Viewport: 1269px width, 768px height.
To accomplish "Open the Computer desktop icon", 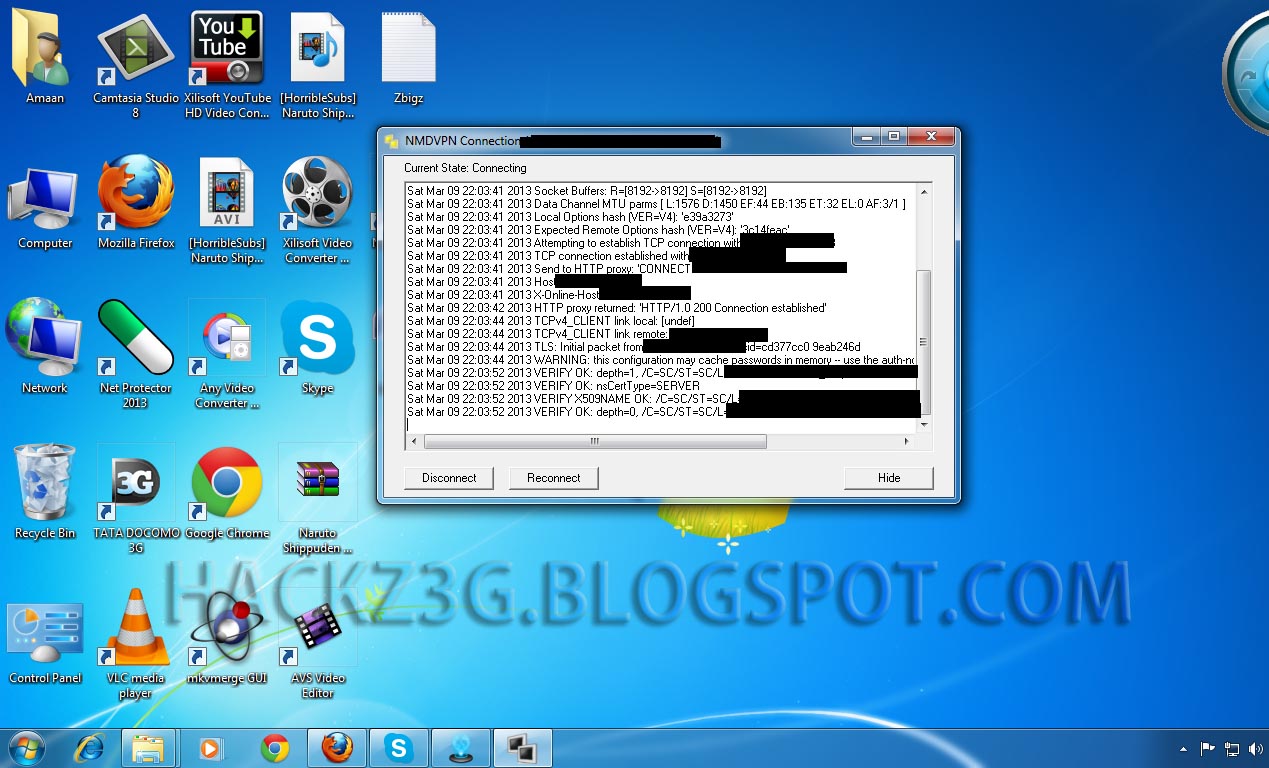I will 45,205.
